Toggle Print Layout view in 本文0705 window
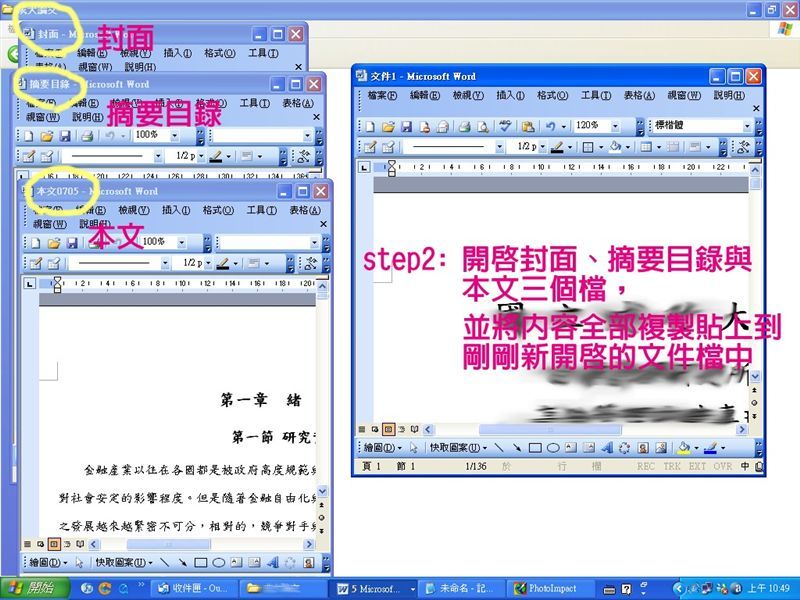This screenshot has width=800, height=600. (54, 544)
